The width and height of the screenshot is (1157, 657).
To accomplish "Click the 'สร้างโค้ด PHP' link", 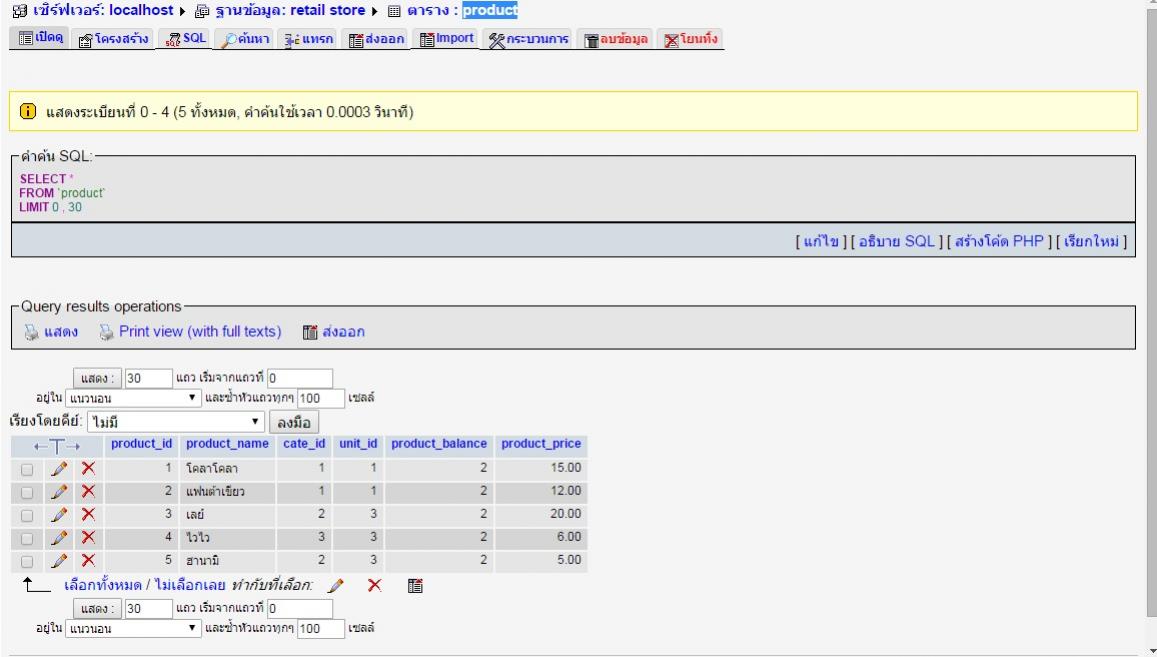I will click(997, 241).
